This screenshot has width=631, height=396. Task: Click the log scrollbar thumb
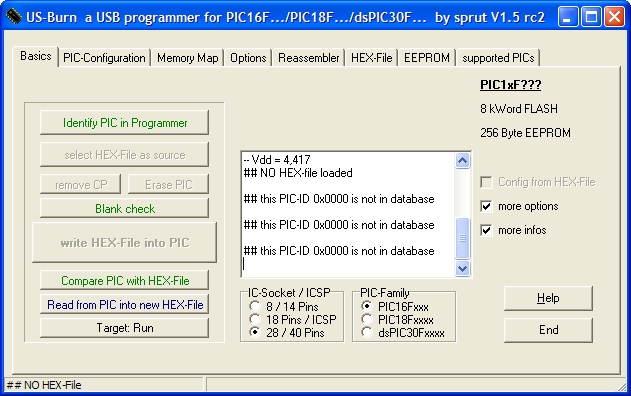462,238
